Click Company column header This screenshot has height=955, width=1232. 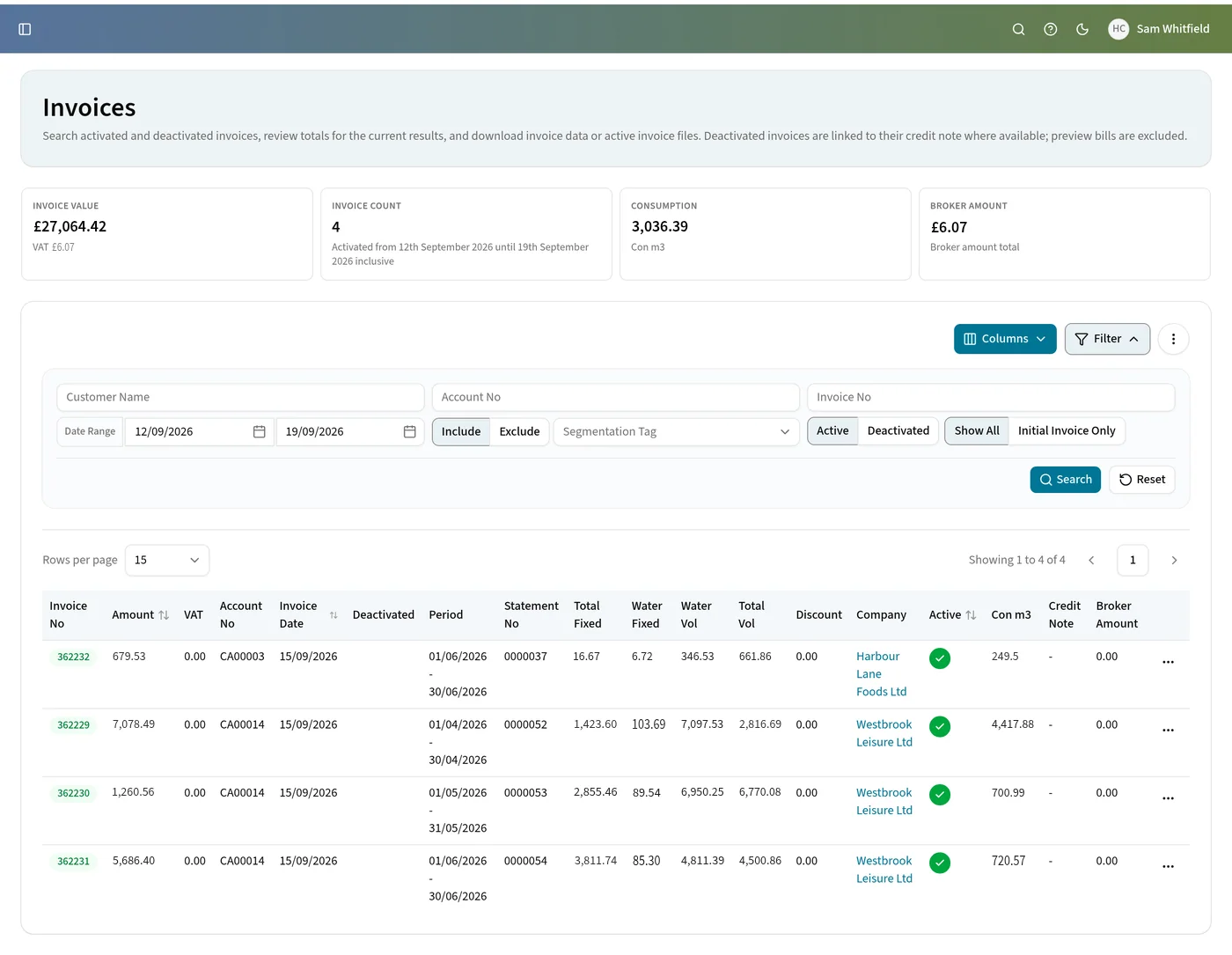tap(881, 615)
